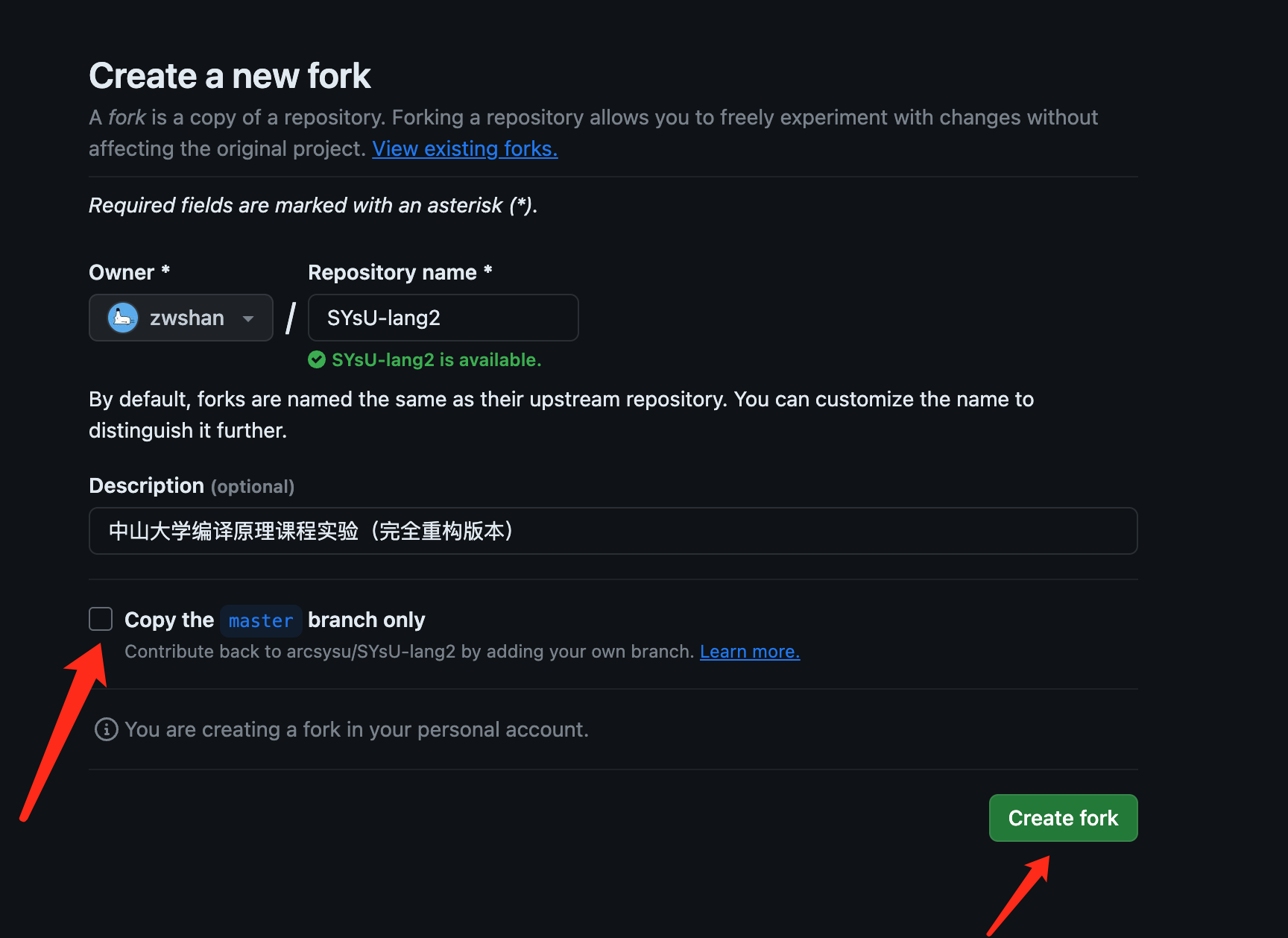Follow the Learn more link
Screen dimensions: 1288x938
748,651
